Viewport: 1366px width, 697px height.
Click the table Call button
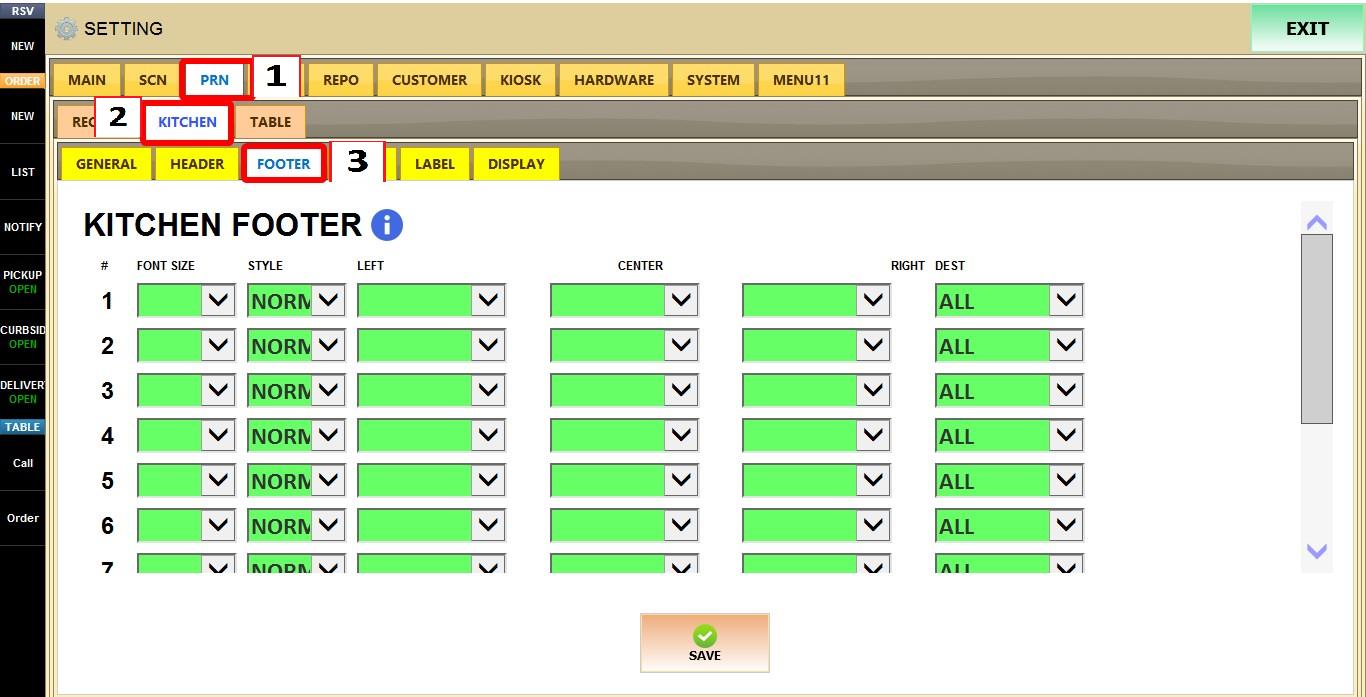click(22, 463)
